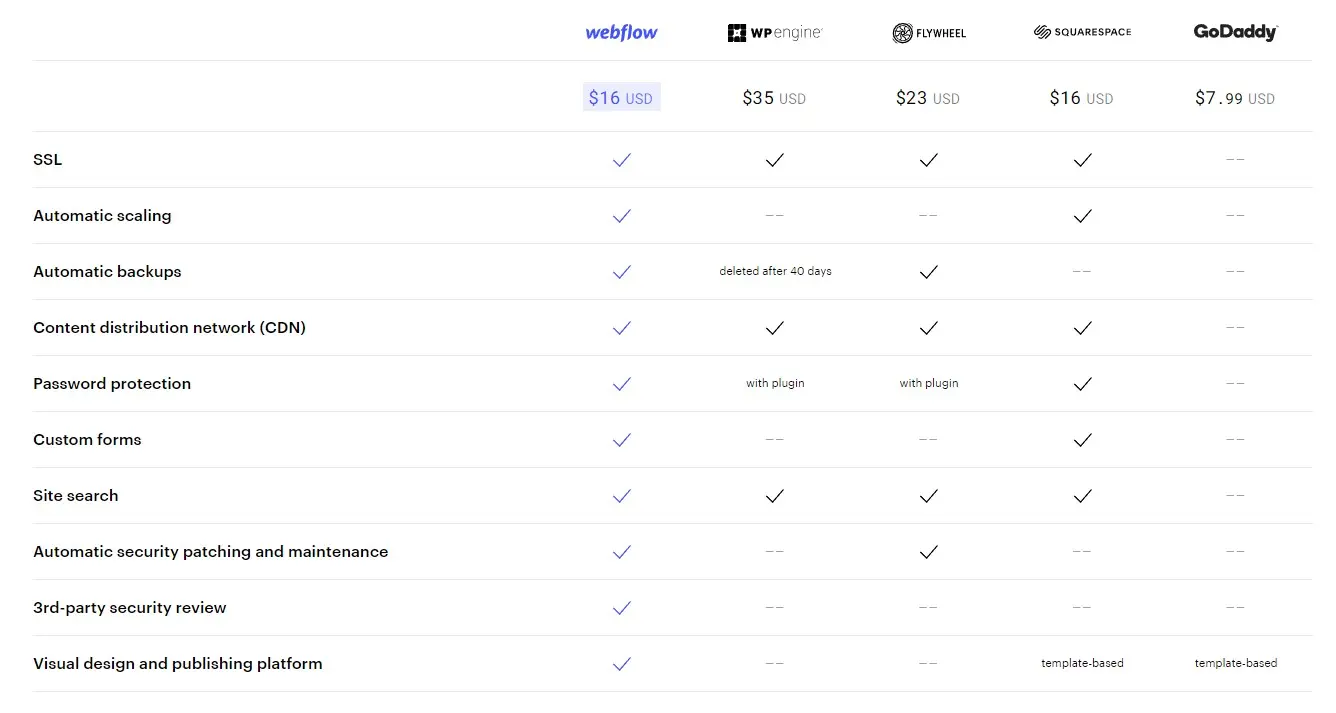Viewport: 1336px width, 713px height.
Task: Click the $7.99 USD GoDaddy price
Action: click(1235, 98)
